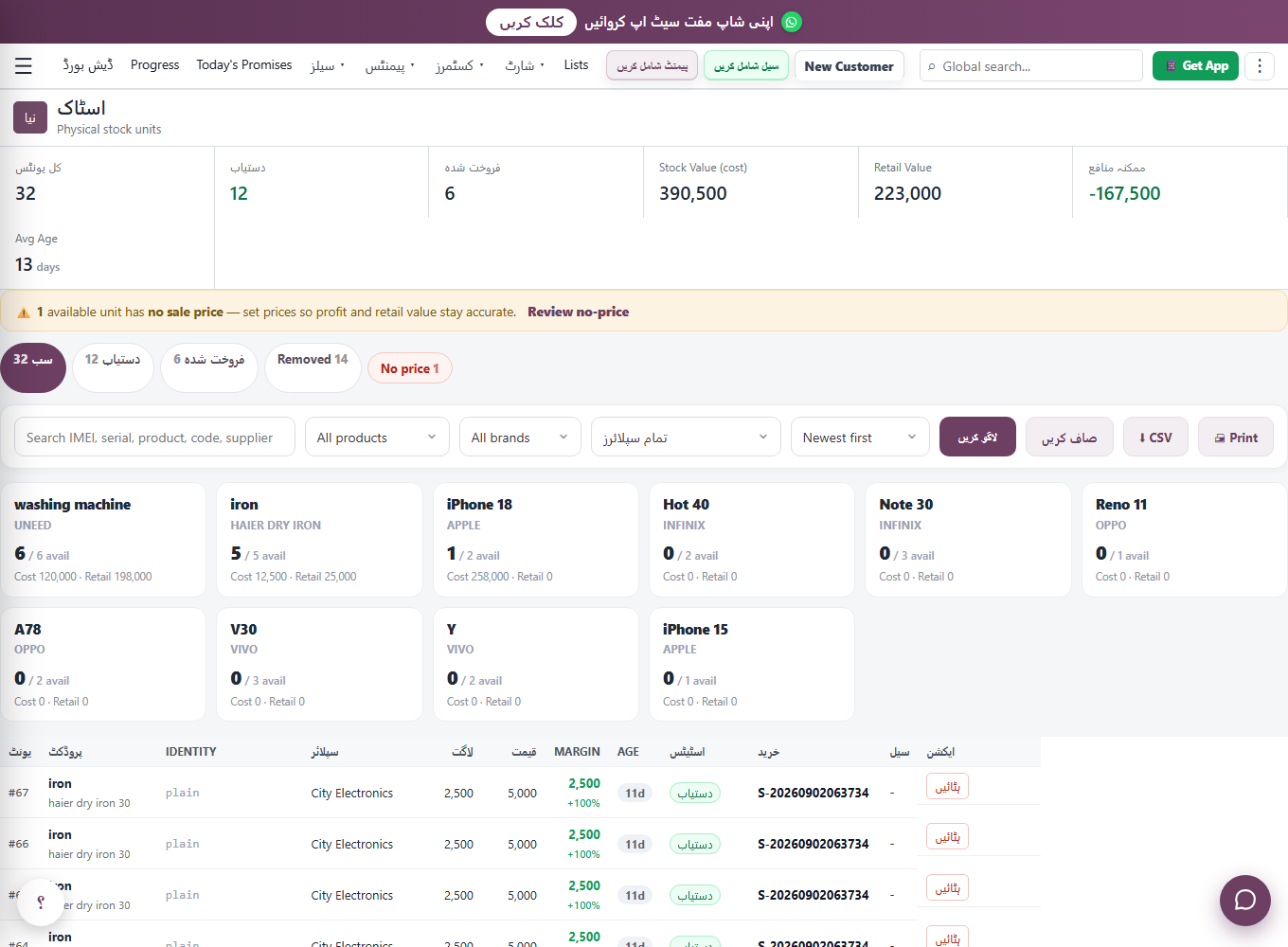Click the -167,500 ممکنہ منافع figure
Viewport: 1288px width, 947px height.
1124,193
